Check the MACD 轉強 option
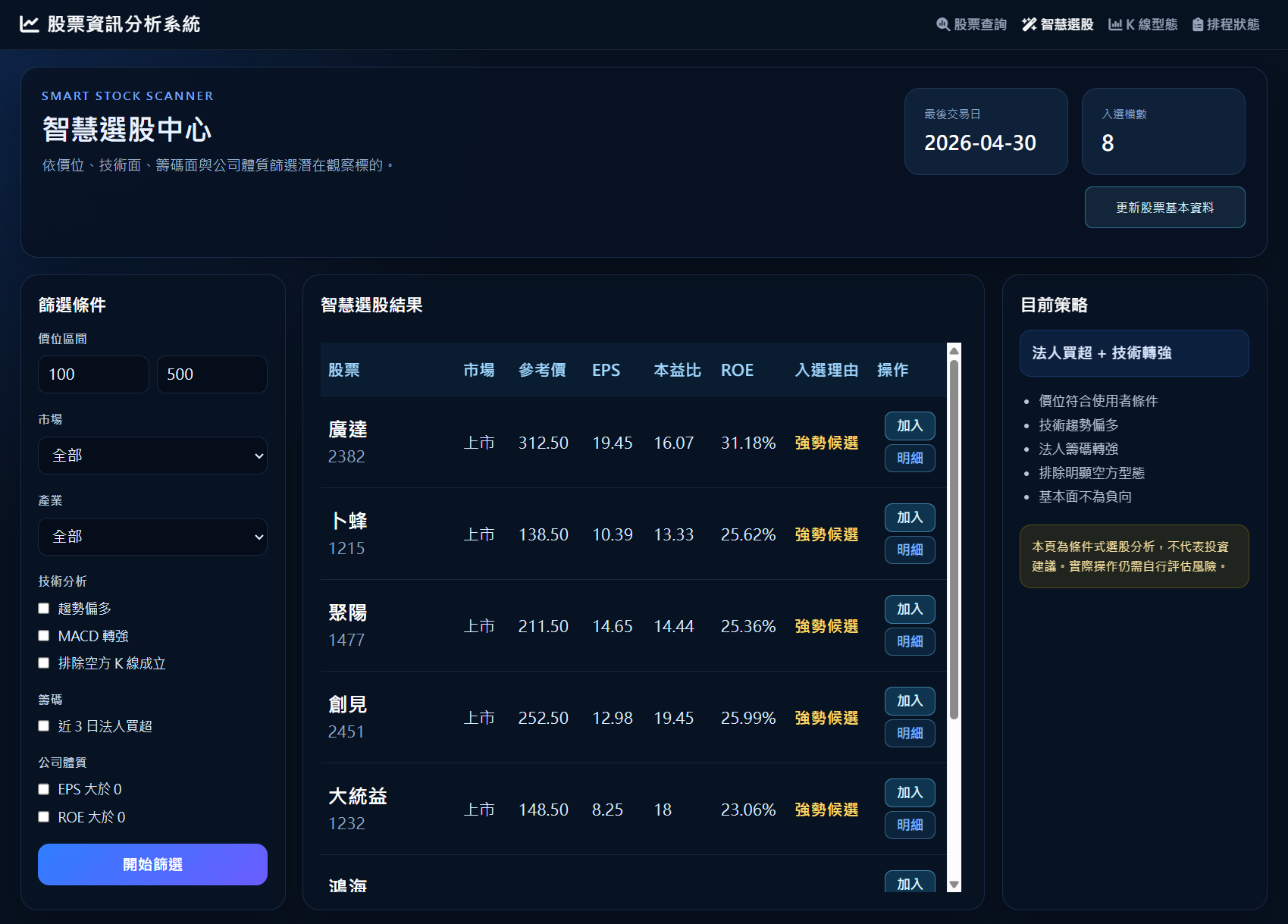 pos(44,635)
